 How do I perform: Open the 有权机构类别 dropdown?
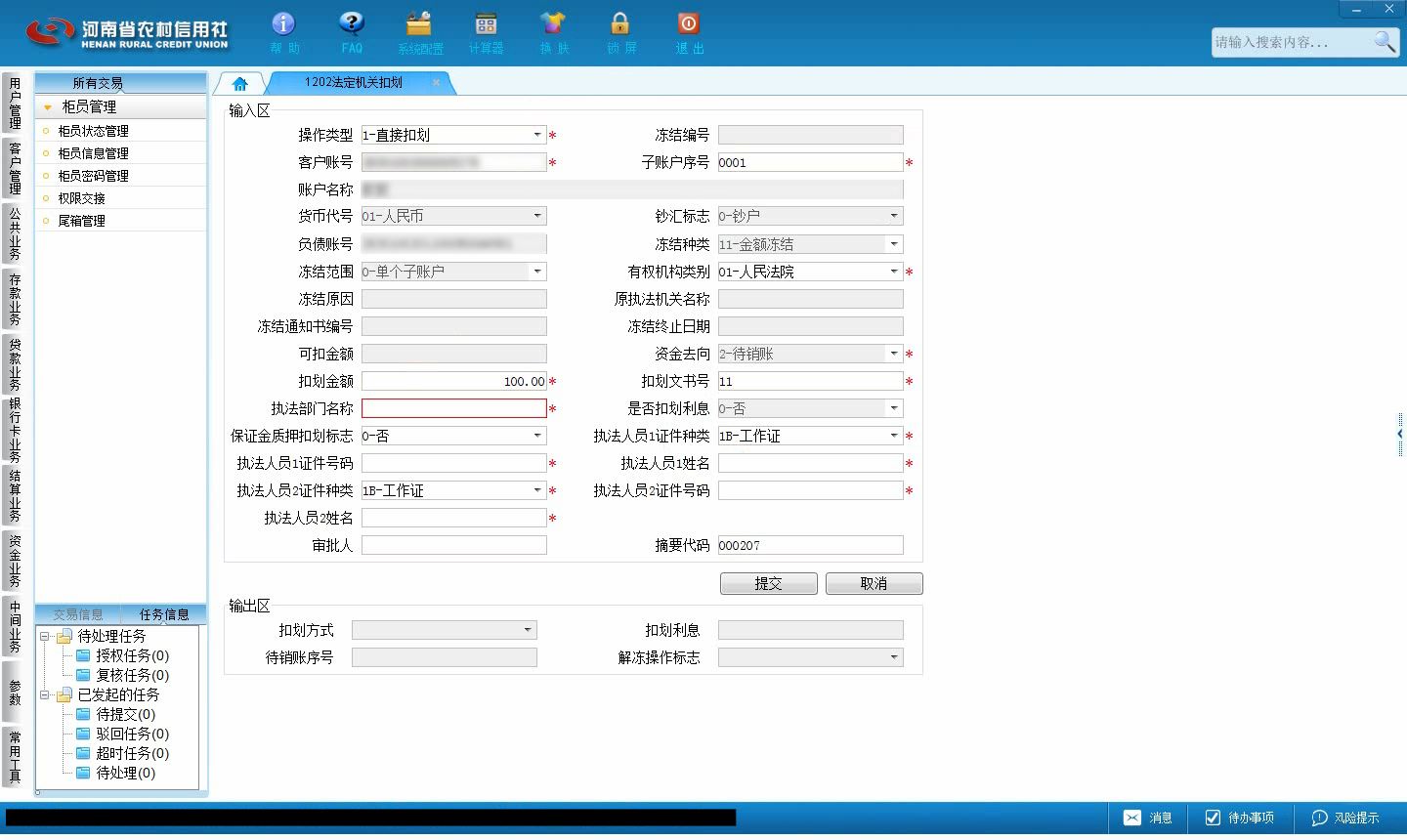[894, 272]
